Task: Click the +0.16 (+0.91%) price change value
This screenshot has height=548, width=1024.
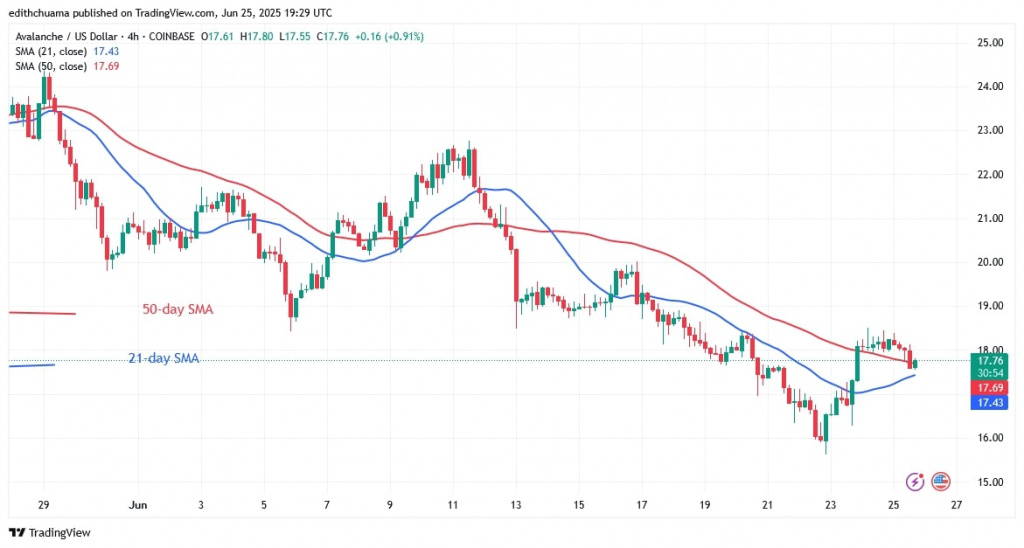Action: click(x=384, y=36)
